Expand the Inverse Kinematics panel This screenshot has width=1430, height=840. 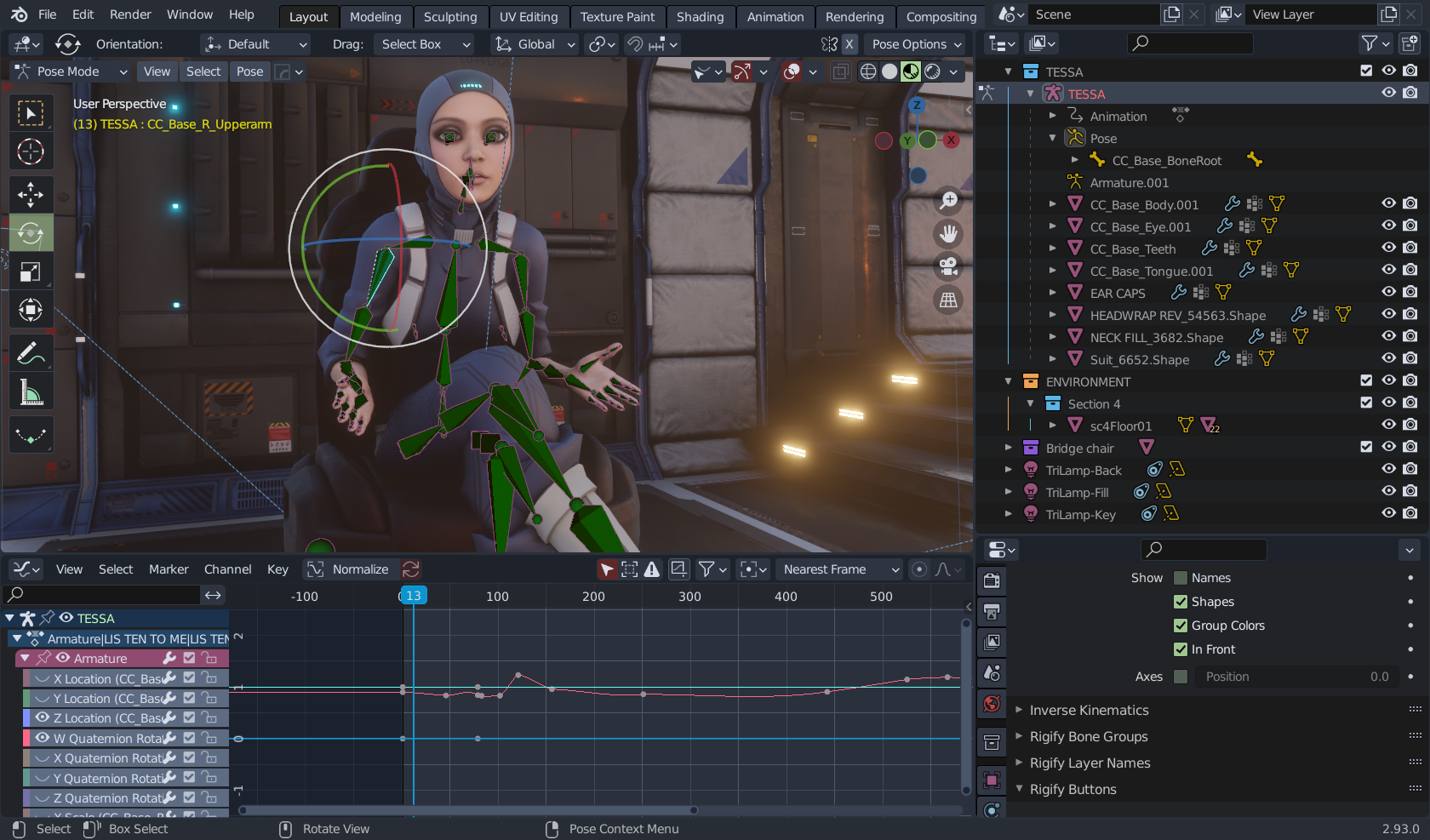pos(1089,710)
